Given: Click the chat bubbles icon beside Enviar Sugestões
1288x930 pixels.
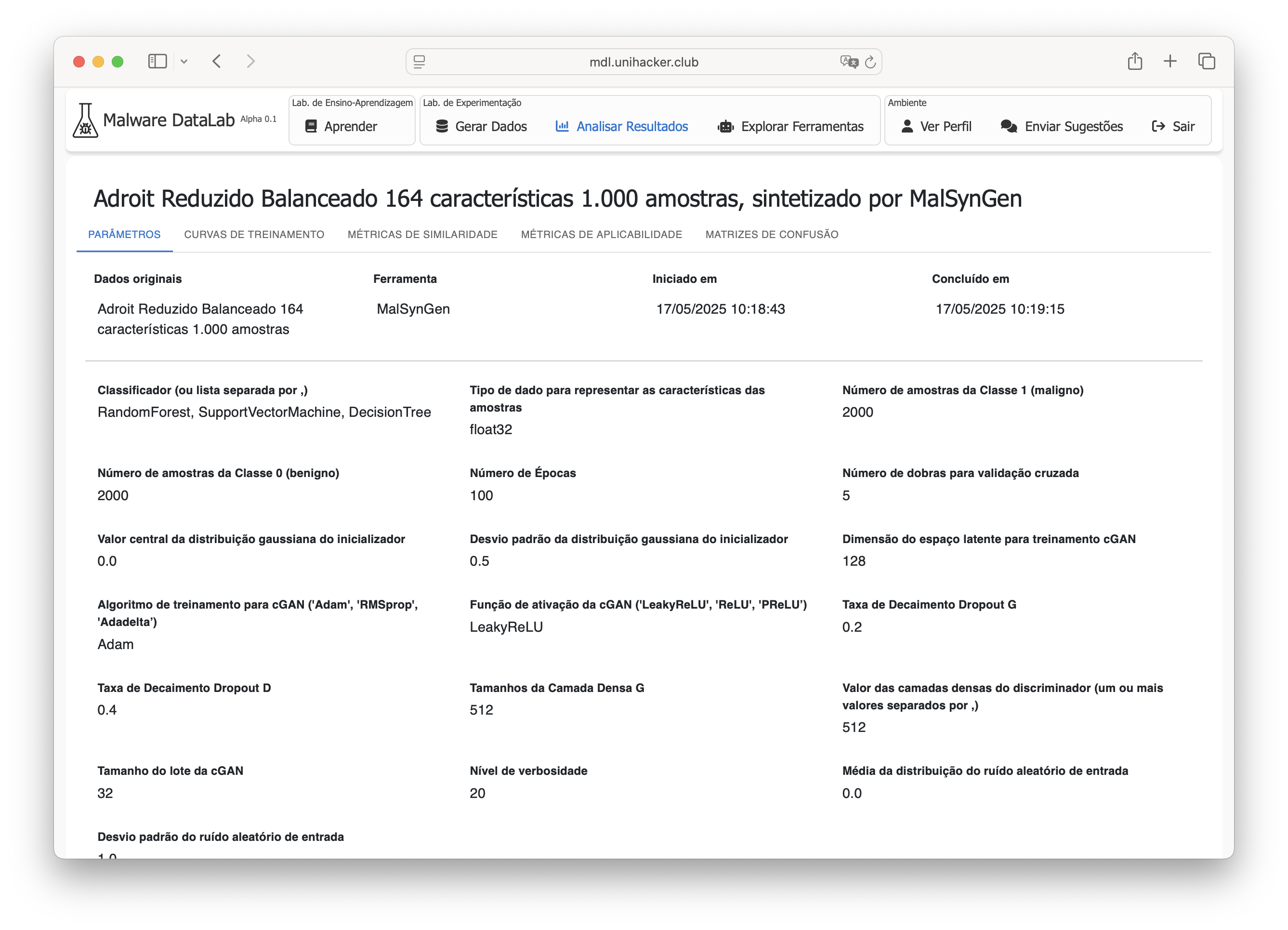Looking at the screenshot, I should pos(1009,126).
